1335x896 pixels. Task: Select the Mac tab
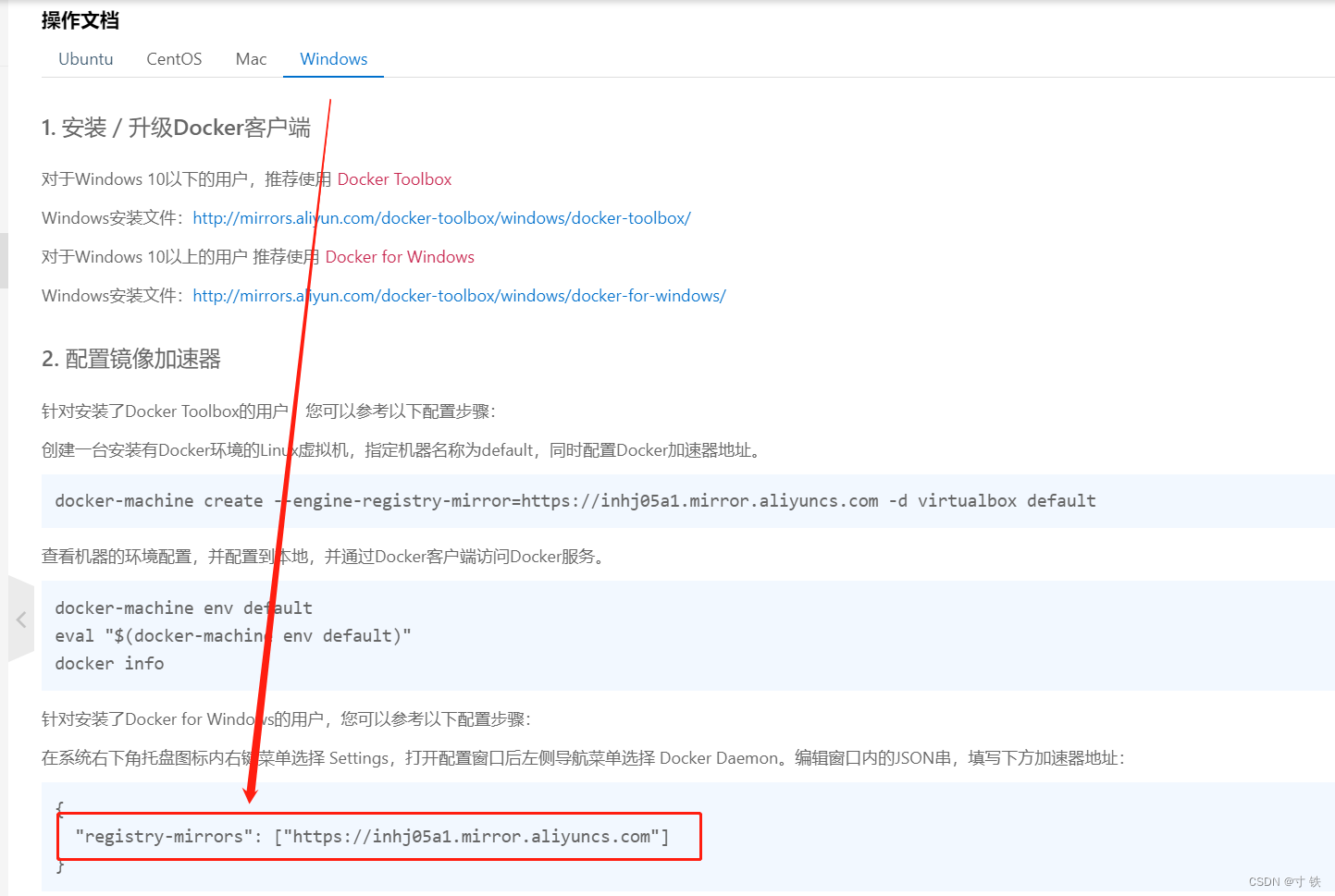[251, 59]
